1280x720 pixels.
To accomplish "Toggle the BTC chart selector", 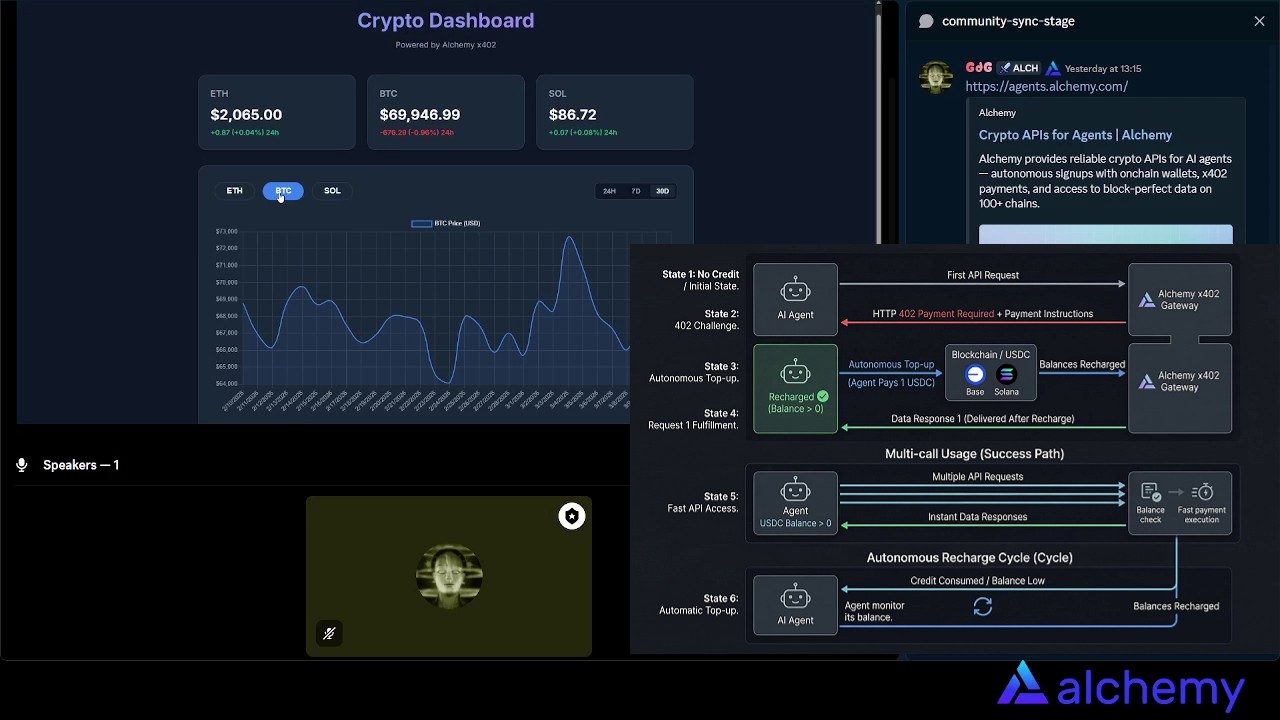I will (283, 190).
